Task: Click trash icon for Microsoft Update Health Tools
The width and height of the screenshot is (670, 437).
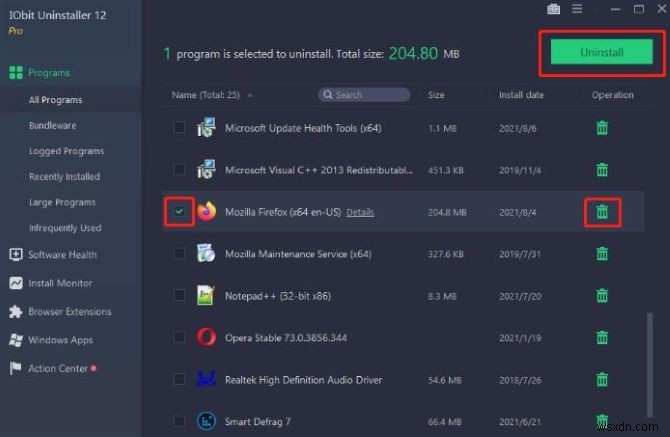Action: click(602, 128)
